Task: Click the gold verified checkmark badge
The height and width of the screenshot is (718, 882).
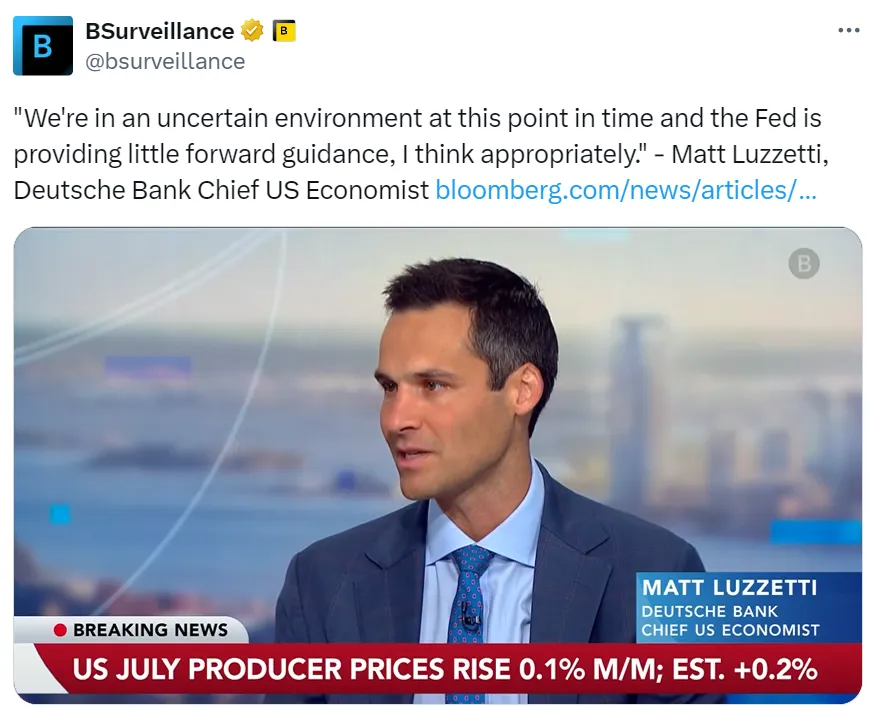Action: [254, 31]
